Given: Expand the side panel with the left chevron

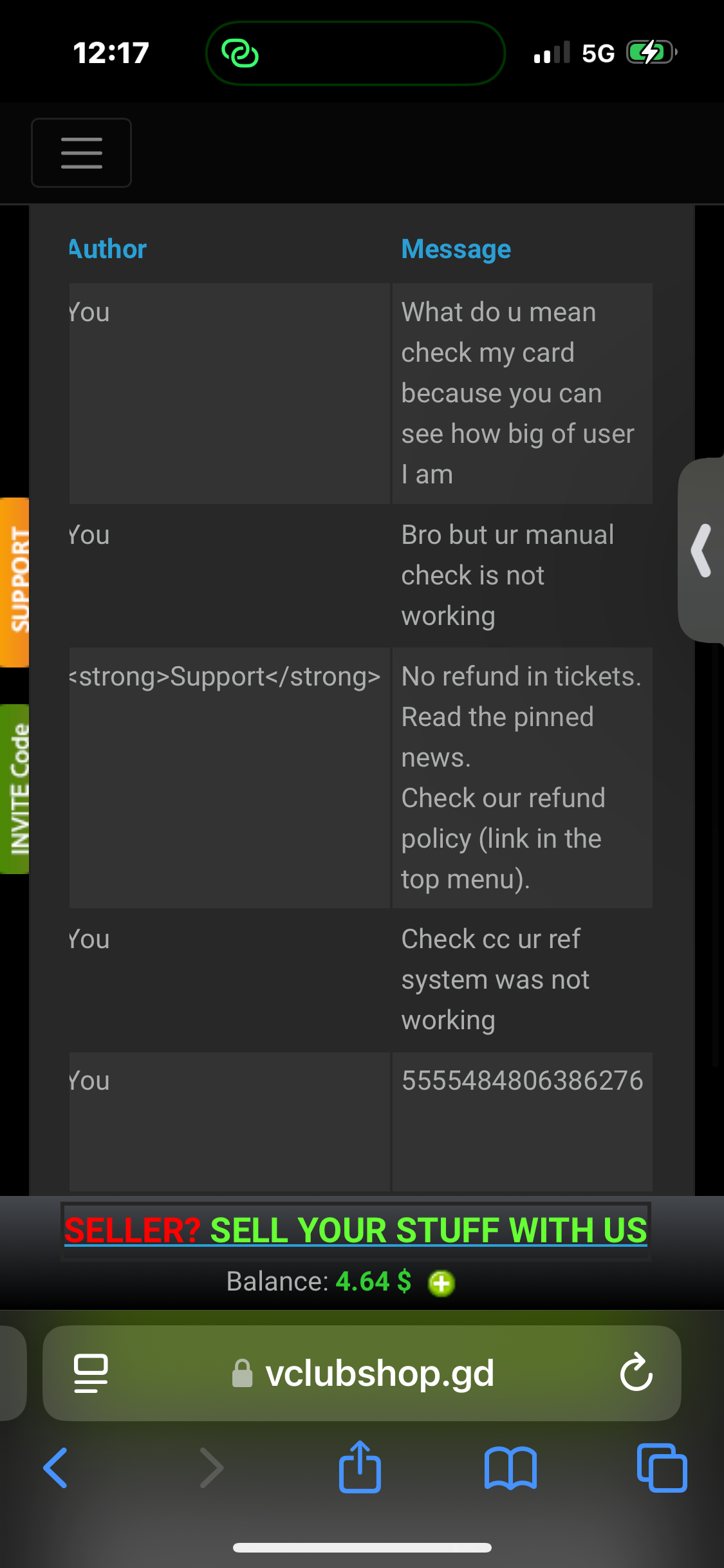Looking at the screenshot, I should 701,550.
